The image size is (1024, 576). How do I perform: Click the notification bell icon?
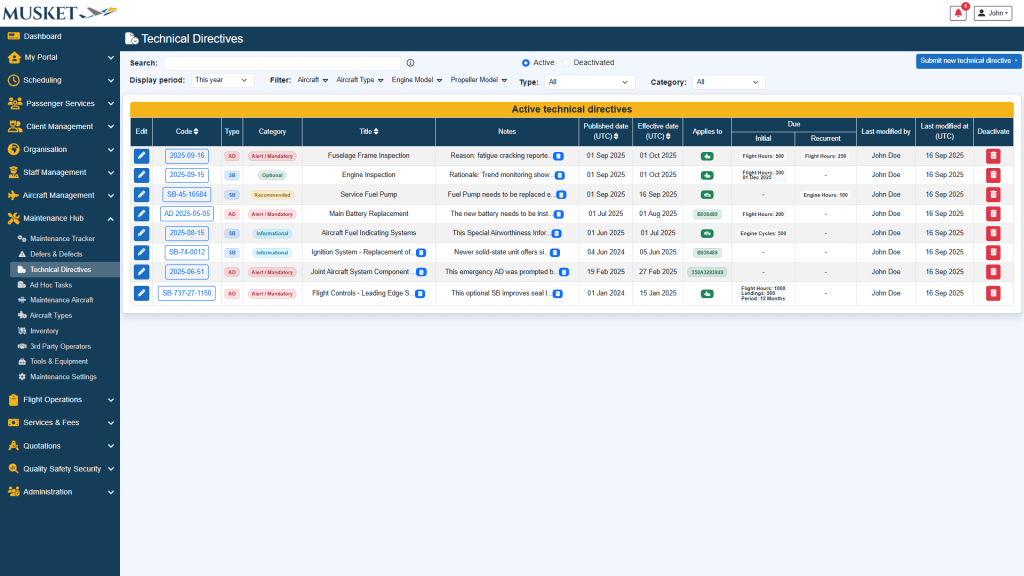tap(958, 13)
